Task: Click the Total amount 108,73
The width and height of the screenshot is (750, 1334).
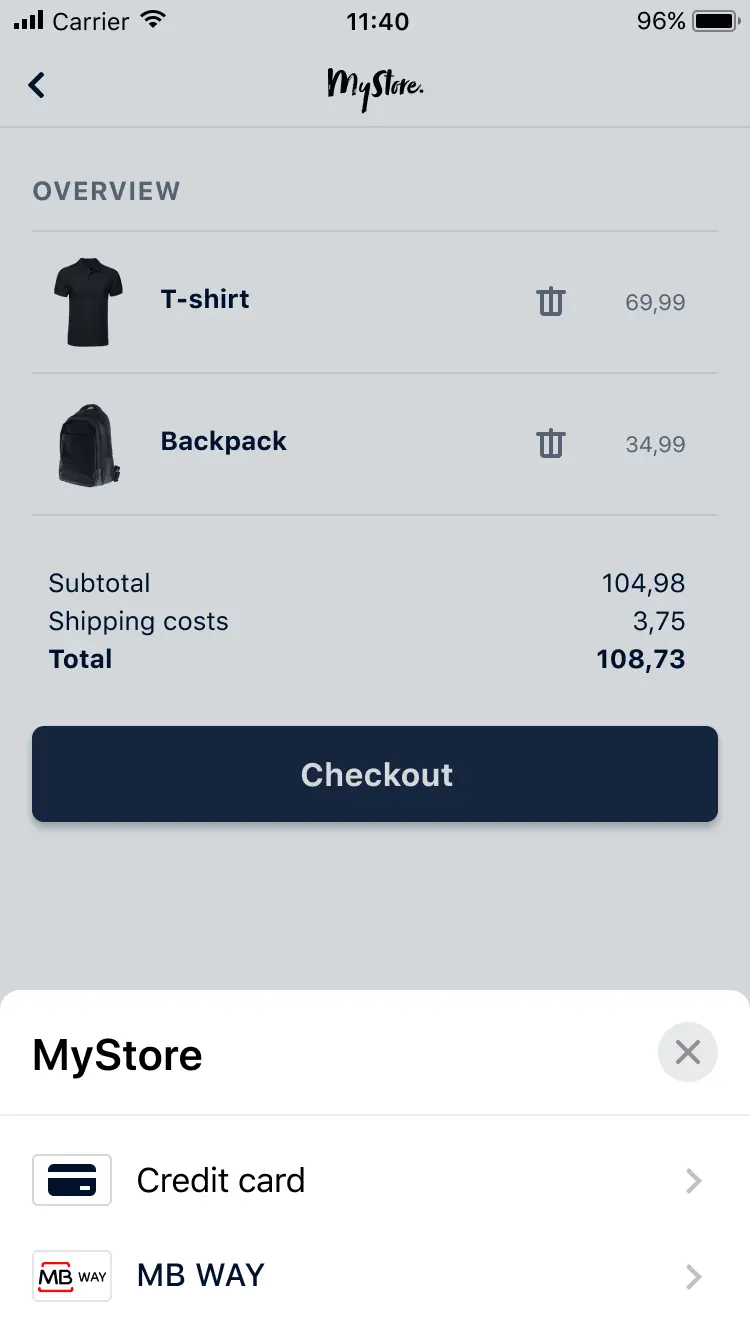Action: click(641, 658)
